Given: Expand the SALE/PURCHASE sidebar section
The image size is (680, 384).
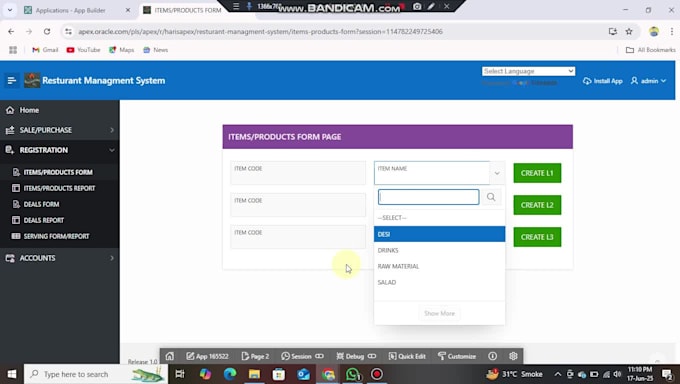Looking at the screenshot, I should click(x=60, y=130).
